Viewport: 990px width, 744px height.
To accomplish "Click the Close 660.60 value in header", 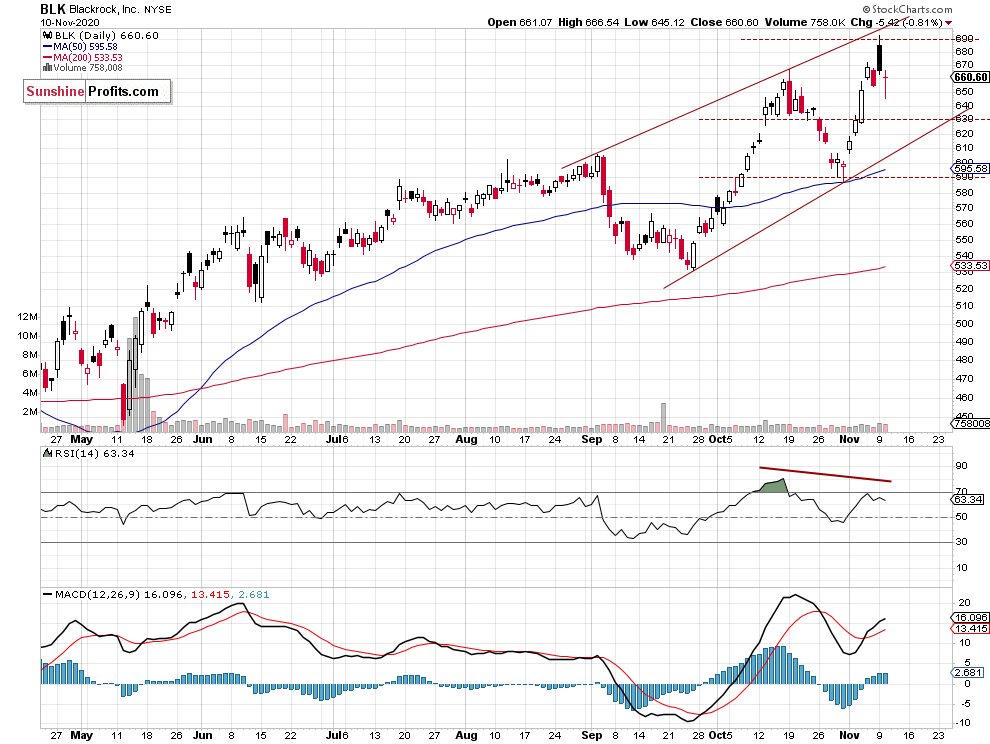I will coord(724,22).
